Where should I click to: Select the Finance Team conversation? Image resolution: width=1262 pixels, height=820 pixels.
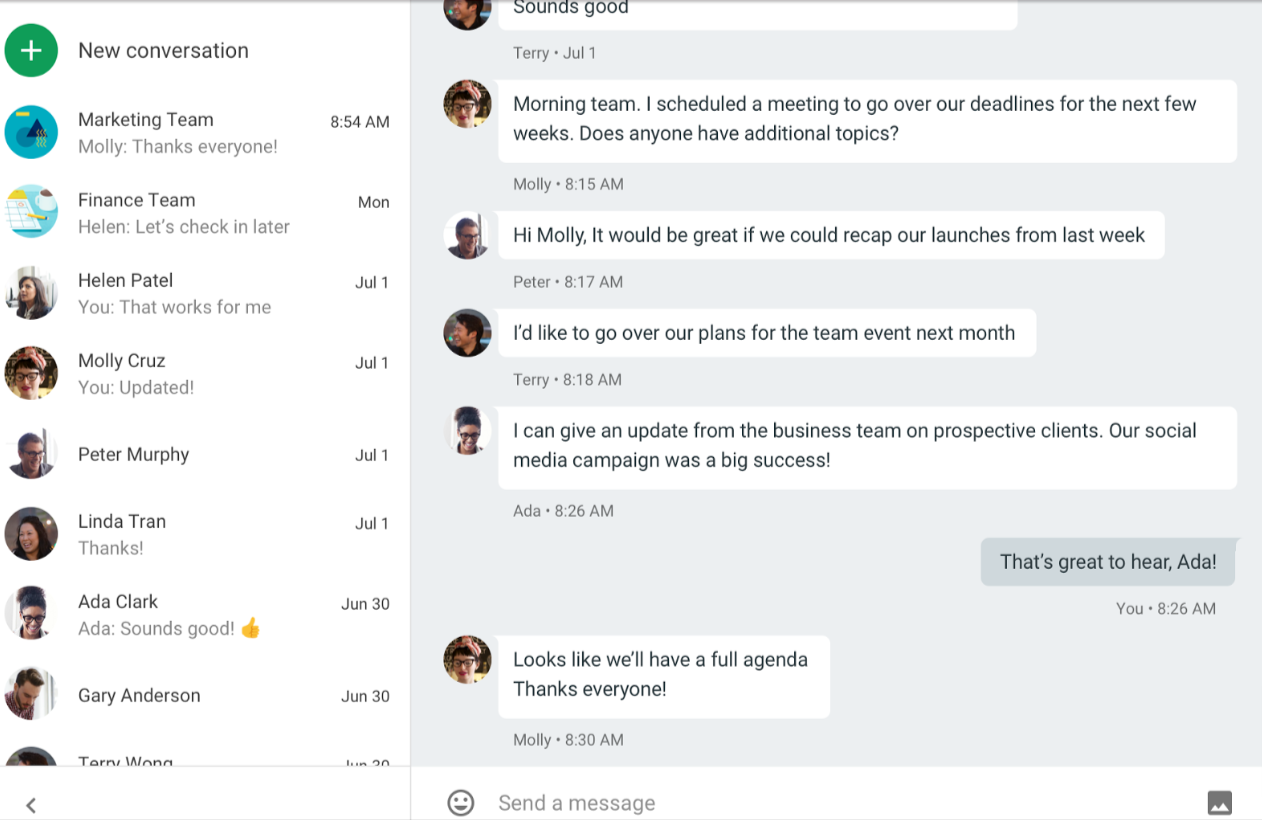pos(200,213)
